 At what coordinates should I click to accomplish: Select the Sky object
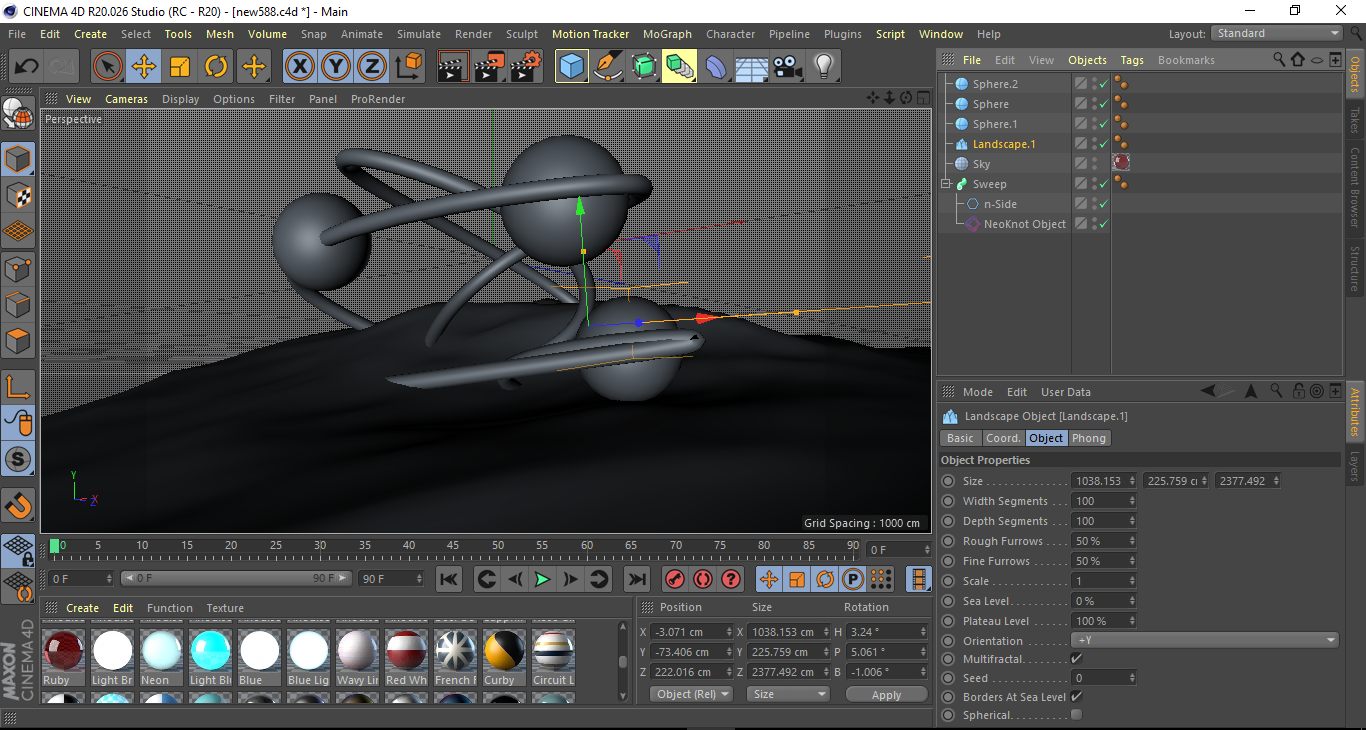click(981, 164)
